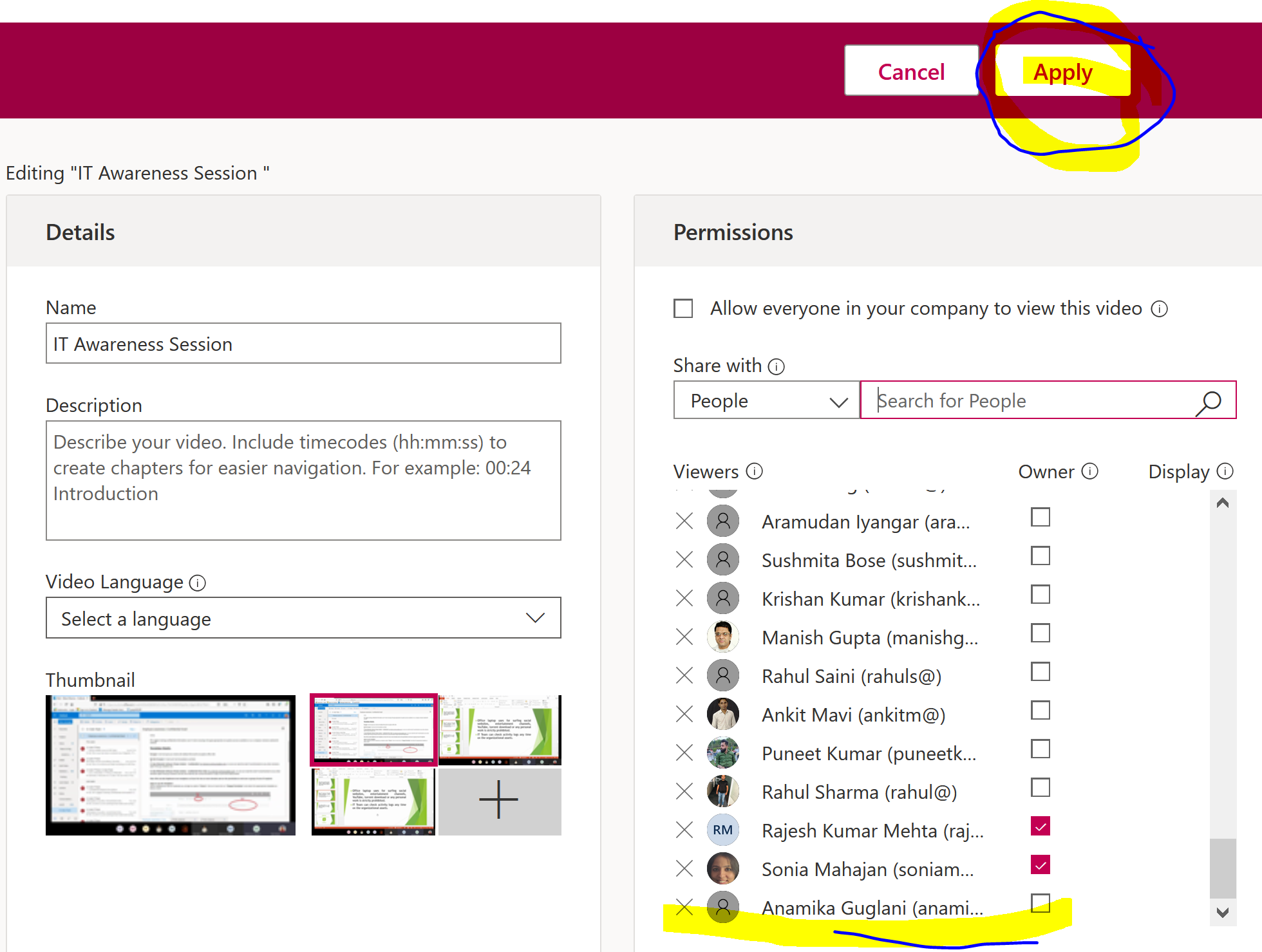Check owner box for Rahul Saini
Screen dimensions: 1262x952
click(1040, 671)
